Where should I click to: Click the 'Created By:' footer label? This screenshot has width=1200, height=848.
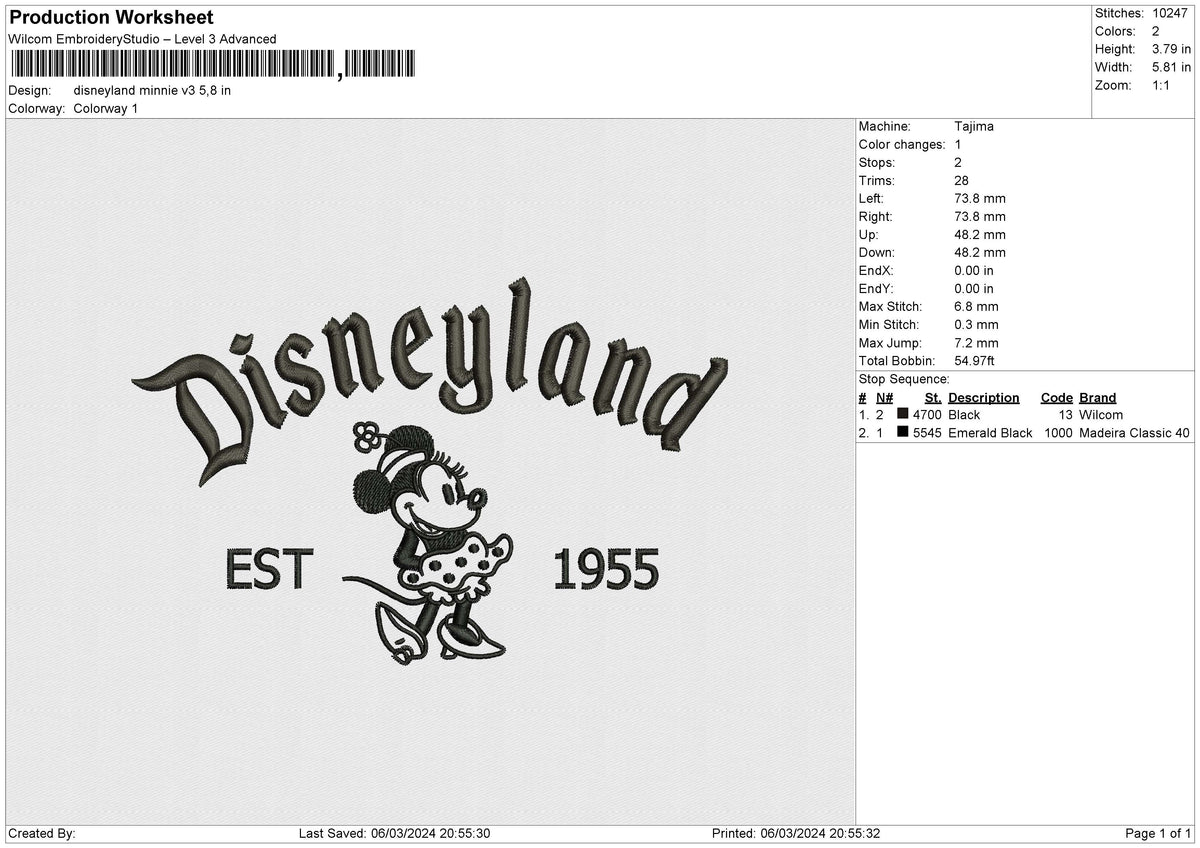point(42,834)
